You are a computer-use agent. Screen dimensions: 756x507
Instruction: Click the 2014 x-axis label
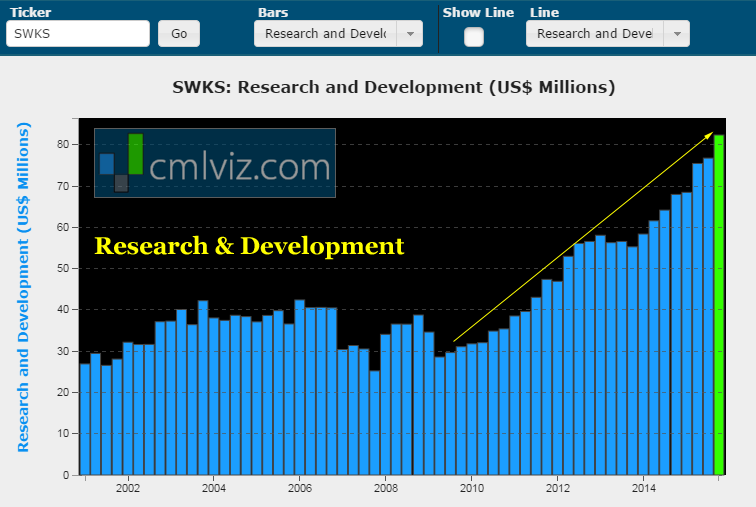[x=644, y=488]
